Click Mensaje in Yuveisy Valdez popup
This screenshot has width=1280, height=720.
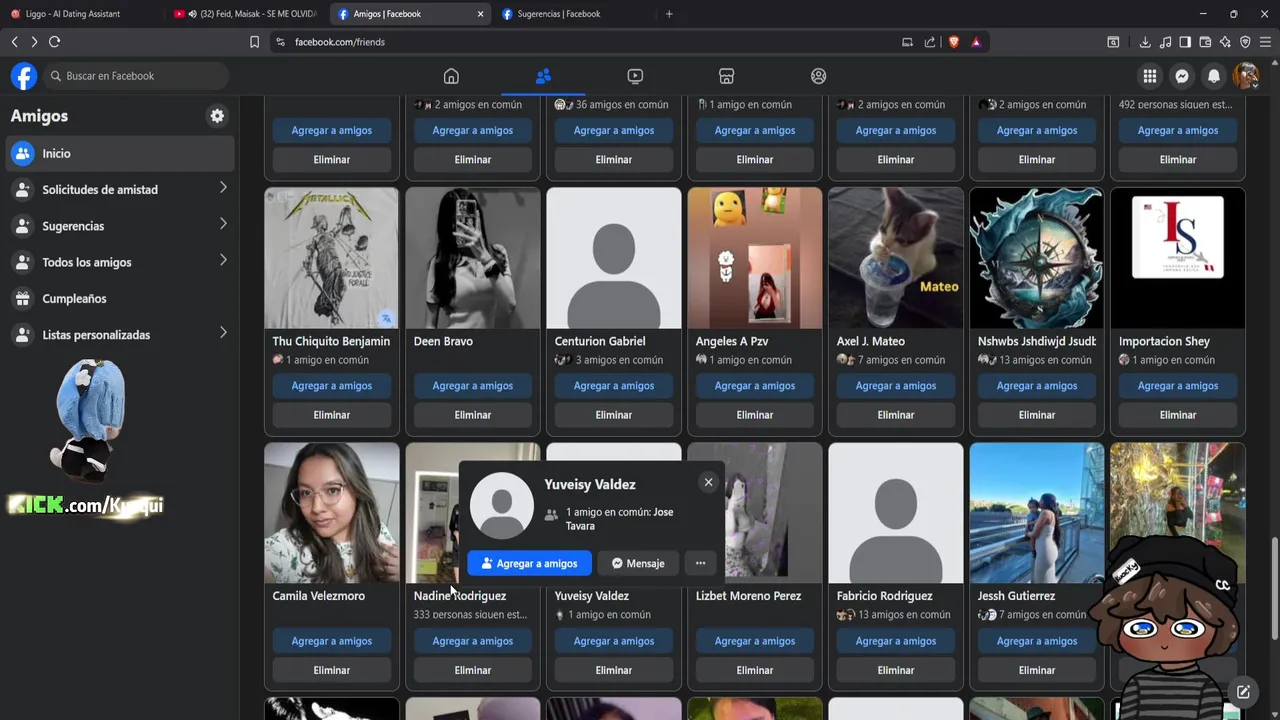638,563
